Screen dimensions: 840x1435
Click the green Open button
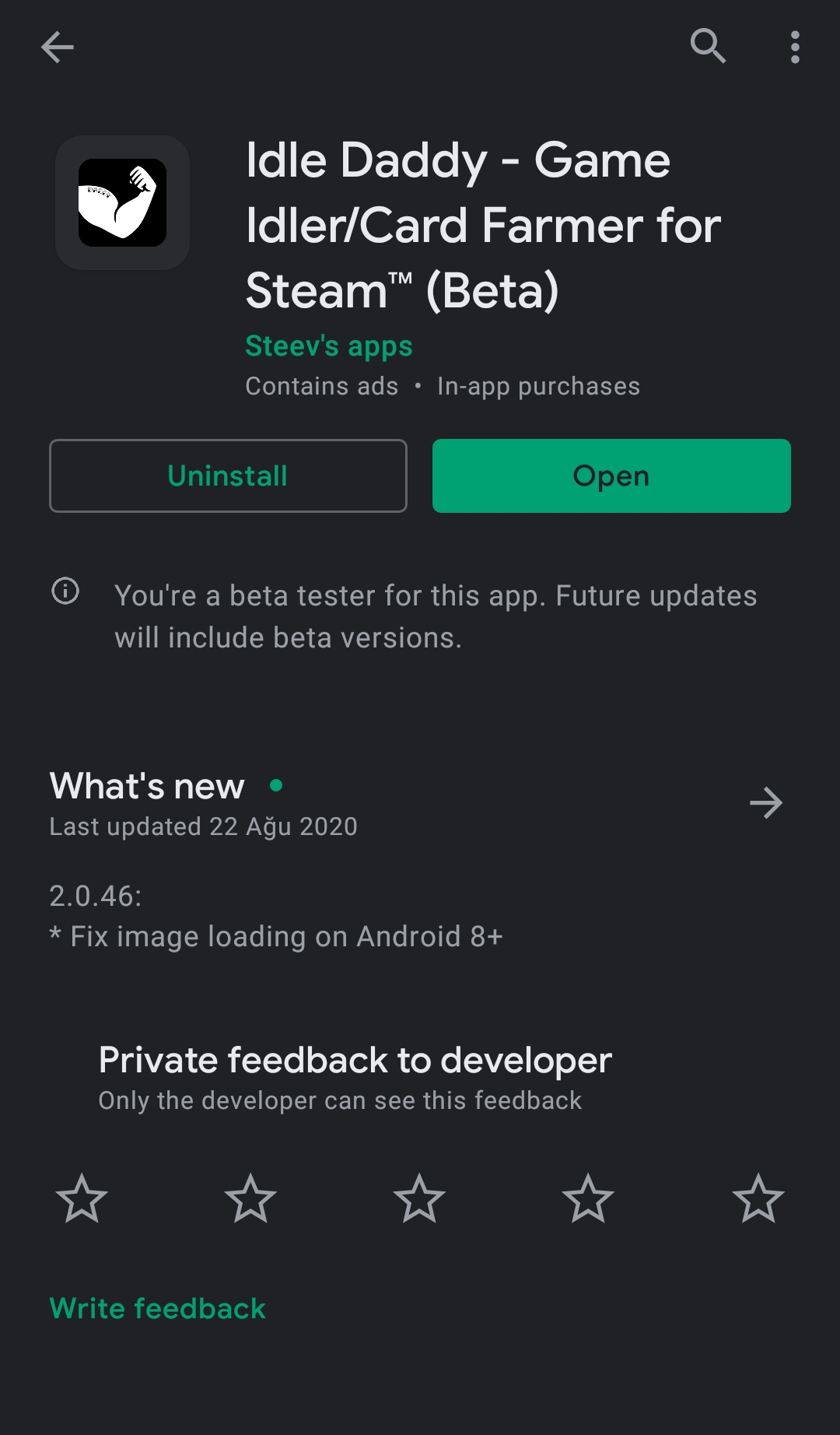click(x=611, y=475)
